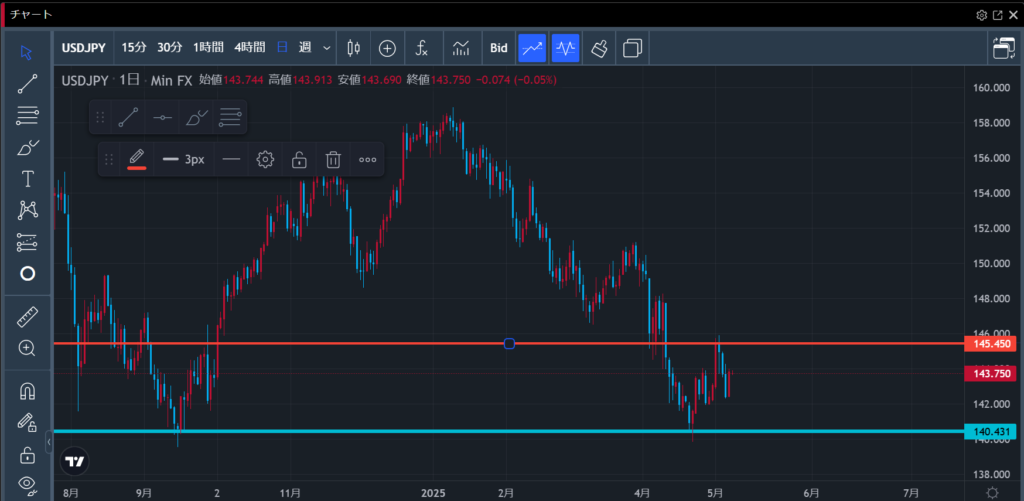Select the trend line tool in left sidebar
The height and width of the screenshot is (501, 1024).
pyautogui.click(x=27, y=84)
